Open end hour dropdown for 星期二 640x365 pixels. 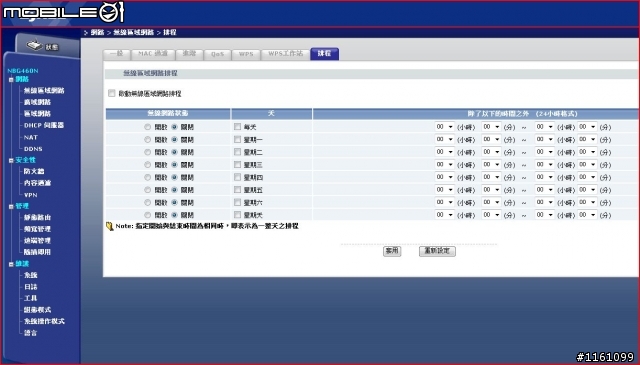[x=544, y=152]
